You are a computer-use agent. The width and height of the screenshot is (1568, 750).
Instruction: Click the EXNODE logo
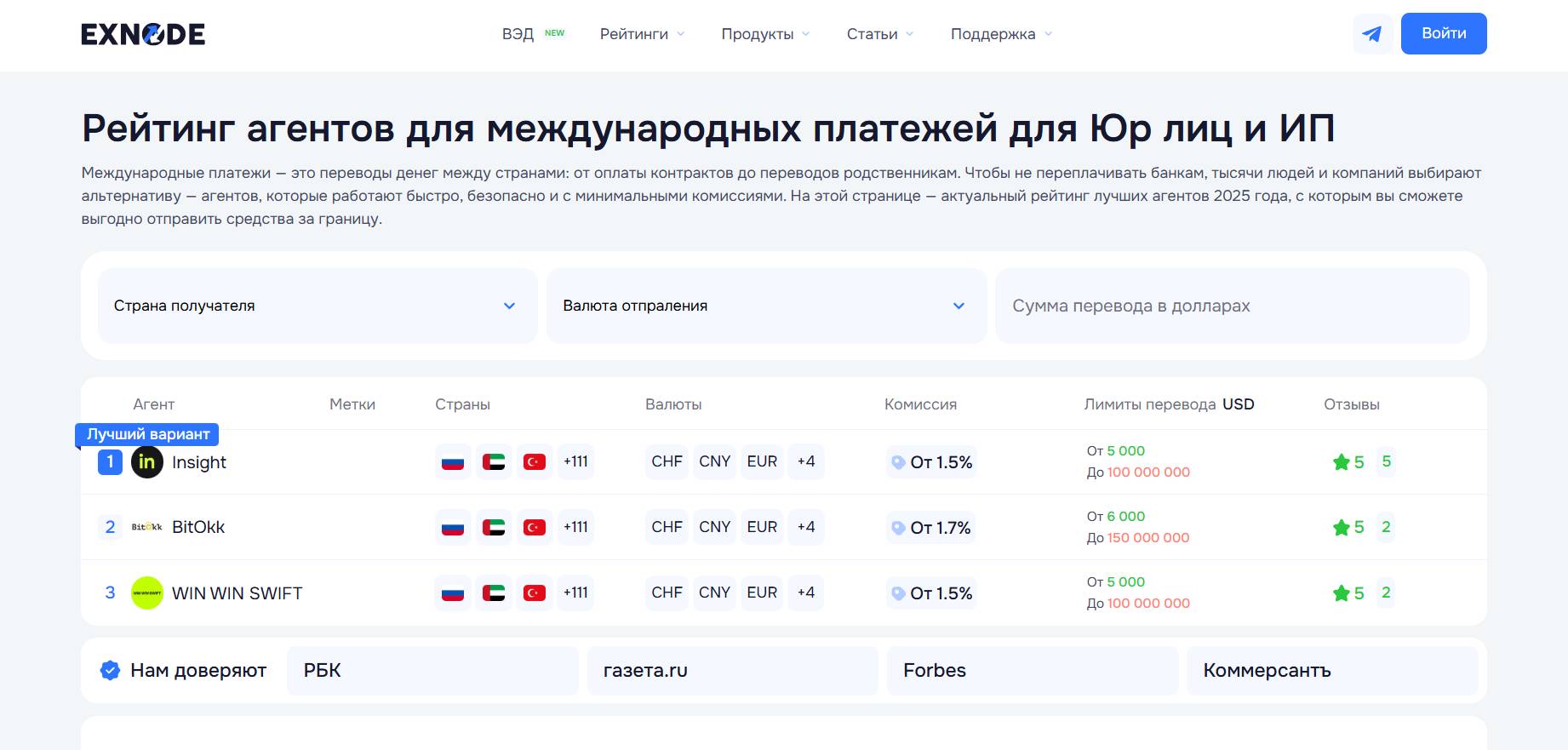[143, 34]
